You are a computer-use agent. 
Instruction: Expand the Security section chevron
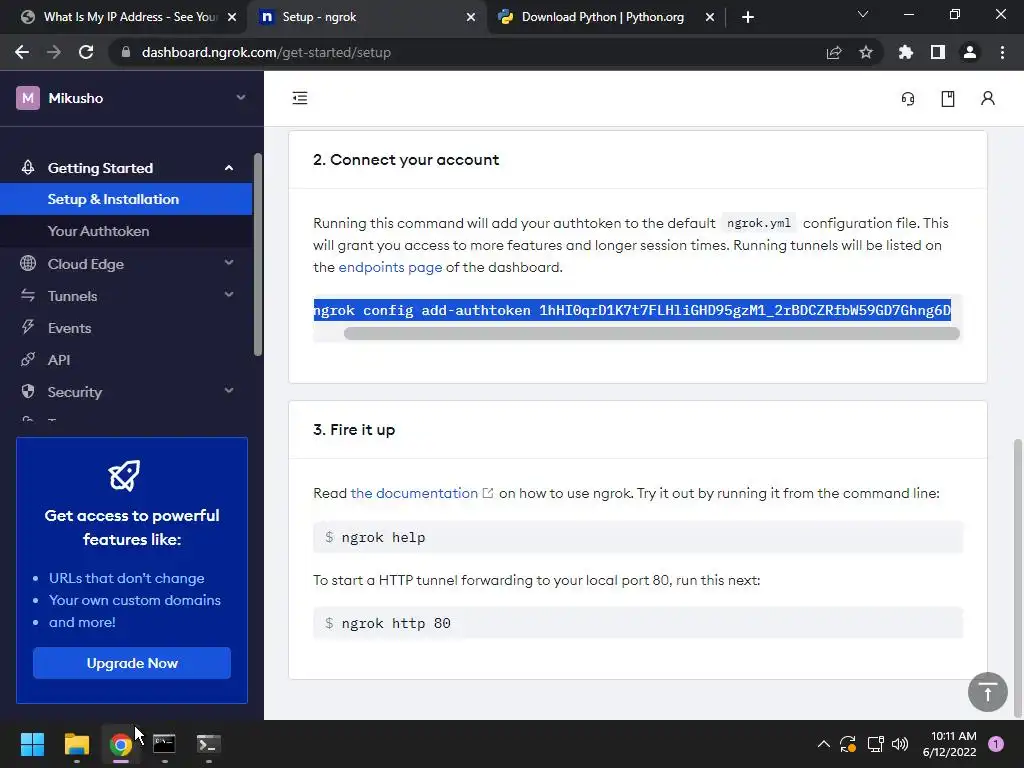point(229,391)
